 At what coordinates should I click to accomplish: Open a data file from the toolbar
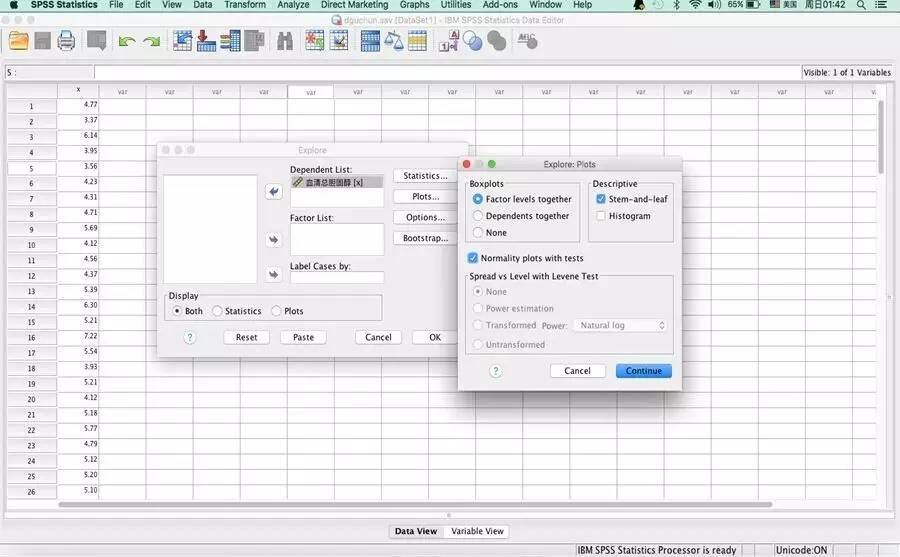18,41
